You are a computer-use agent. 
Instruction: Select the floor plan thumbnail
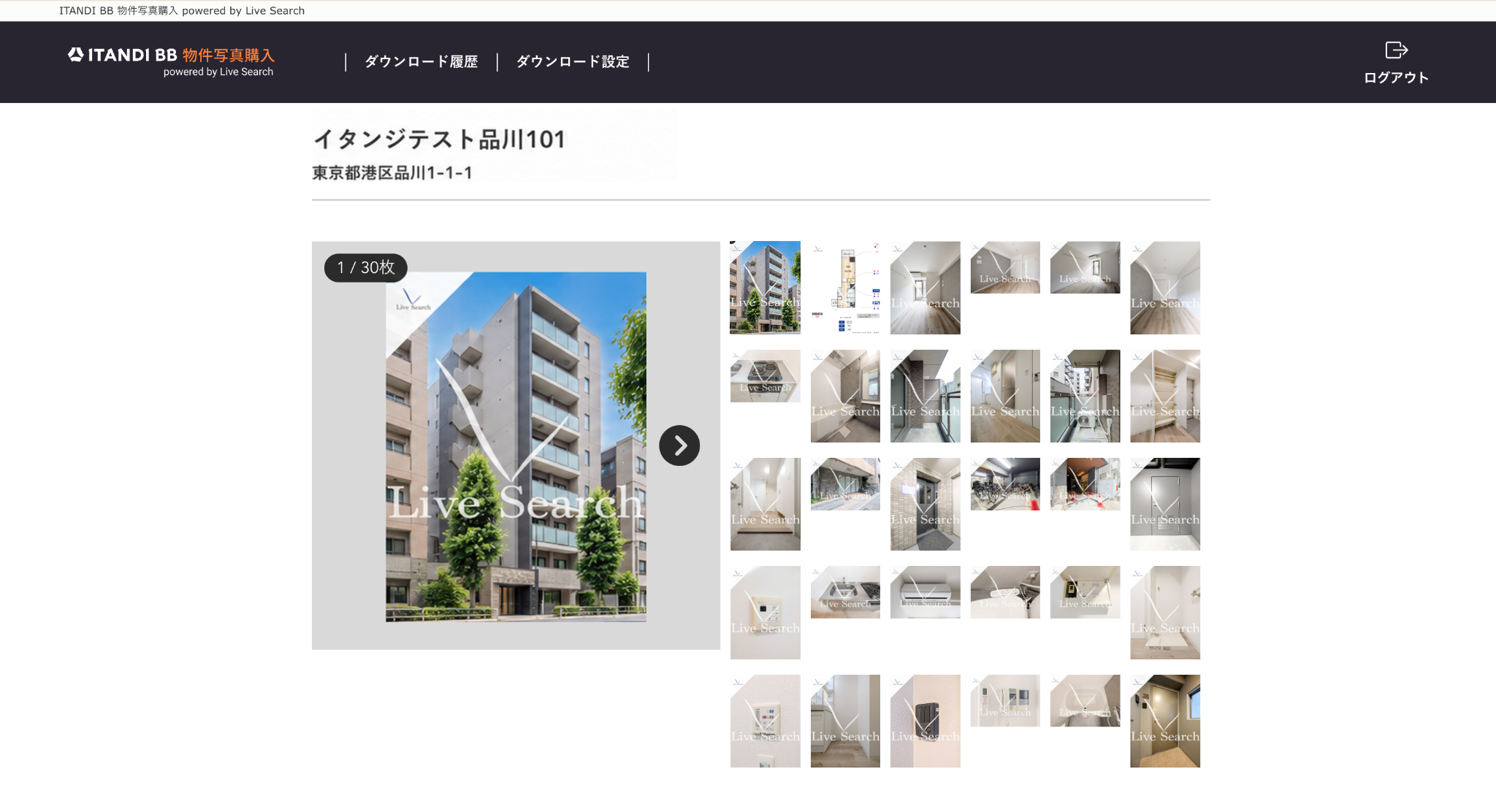click(845, 288)
